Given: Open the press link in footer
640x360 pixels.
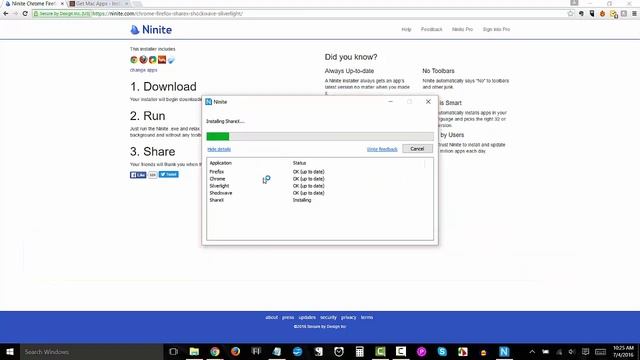Looking at the screenshot, I should pyautogui.click(x=288, y=317).
